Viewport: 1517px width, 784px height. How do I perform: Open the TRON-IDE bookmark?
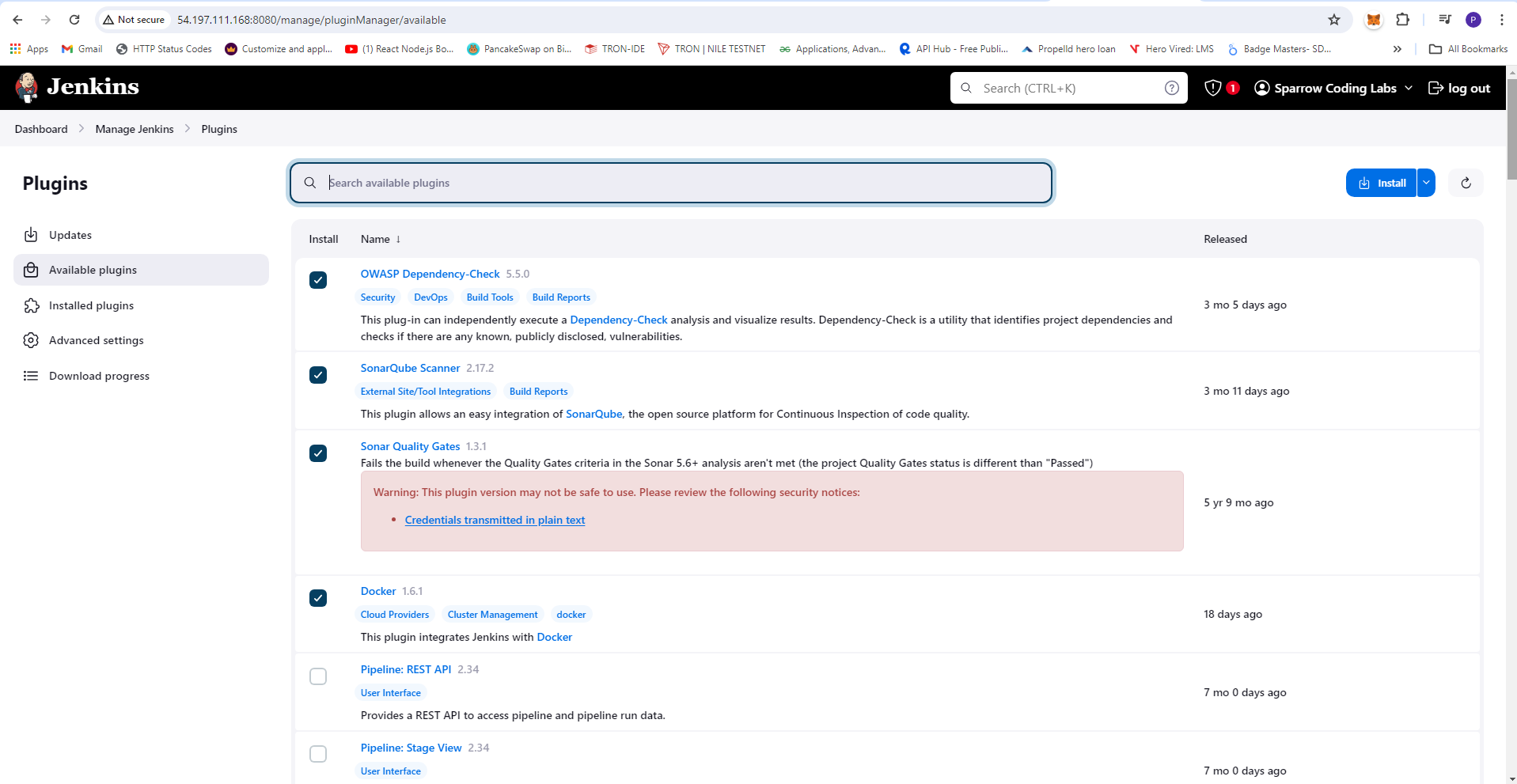click(615, 49)
